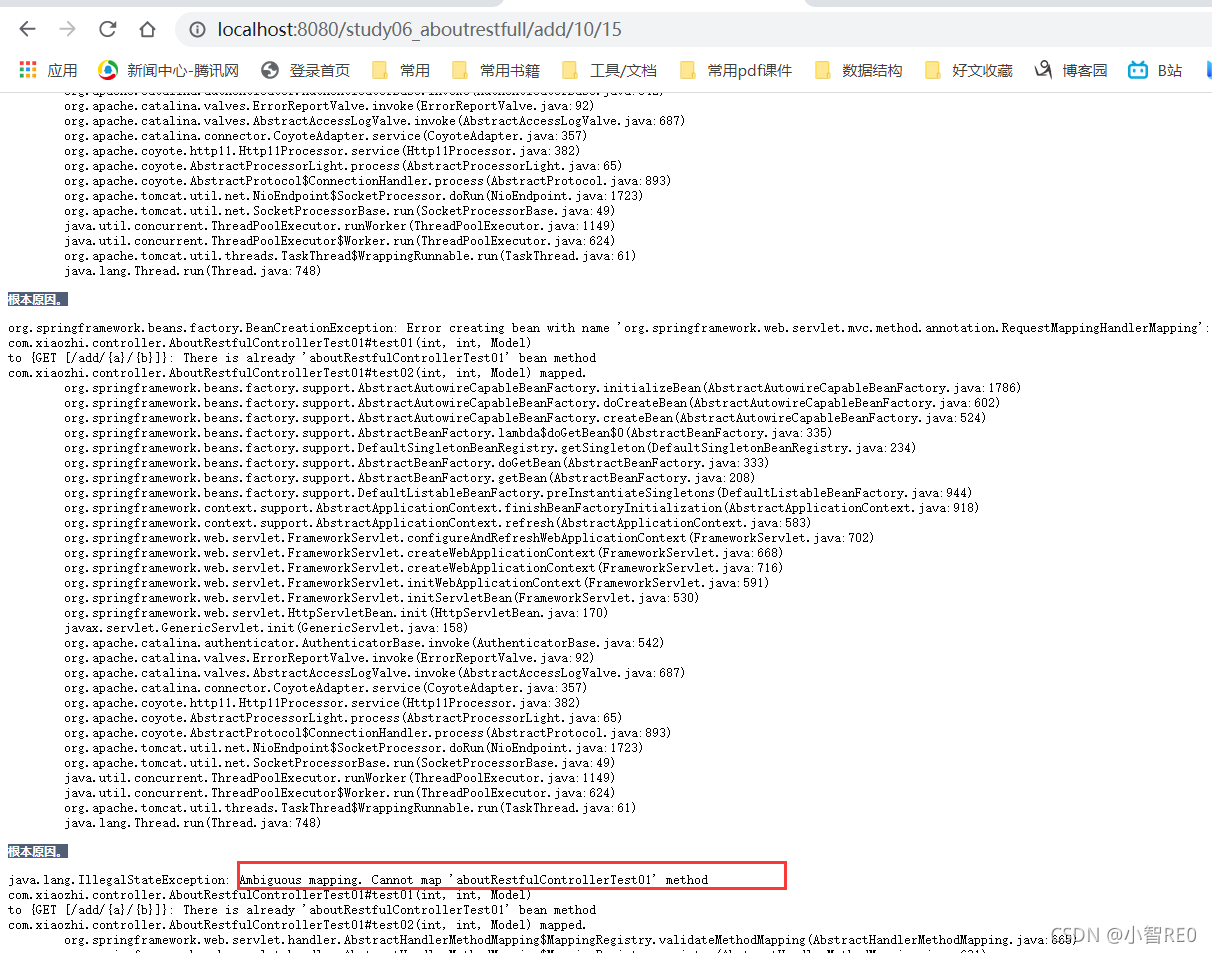The image size is (1212, 953).
Task: Open the 工具/文档 bookmark folder
Action: (x=609, y=70)
